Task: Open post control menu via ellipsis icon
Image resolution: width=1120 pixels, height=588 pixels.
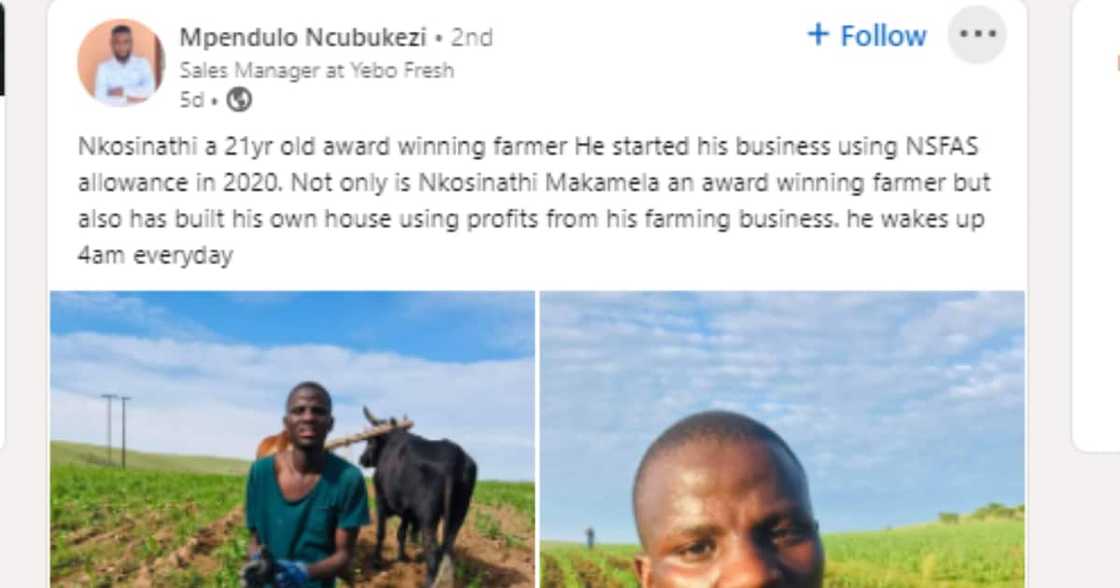Action: pyautogui.click(x=975, y=36)
